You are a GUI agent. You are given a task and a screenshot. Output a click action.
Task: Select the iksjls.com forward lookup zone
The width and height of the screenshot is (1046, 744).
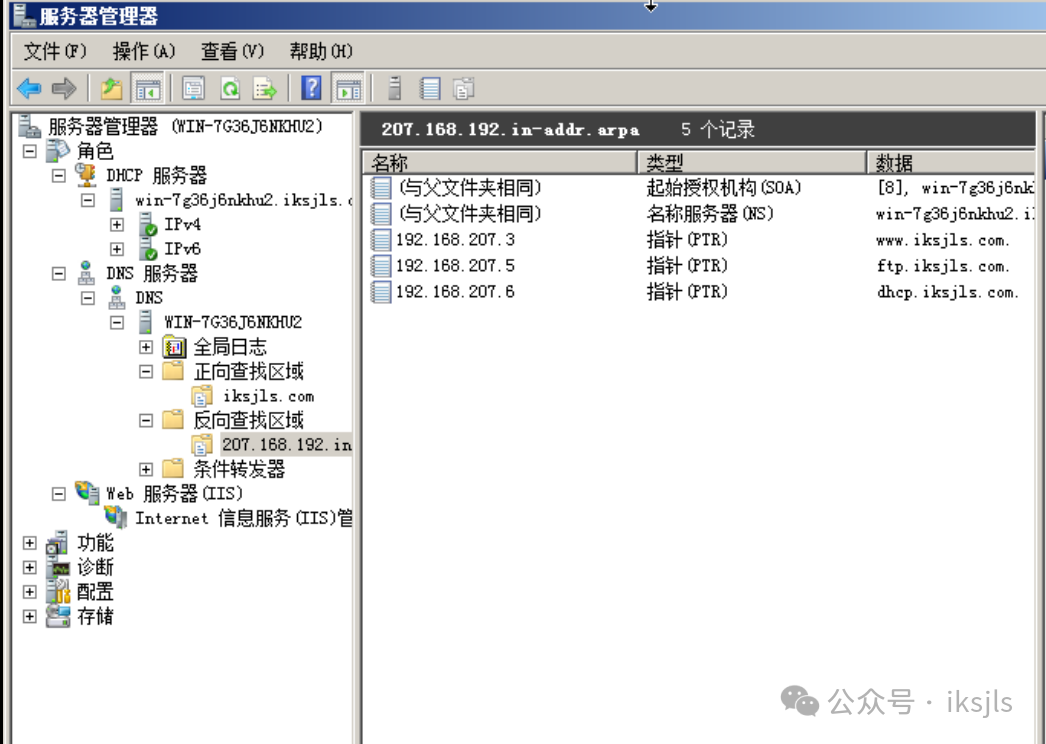coord(268,396)
